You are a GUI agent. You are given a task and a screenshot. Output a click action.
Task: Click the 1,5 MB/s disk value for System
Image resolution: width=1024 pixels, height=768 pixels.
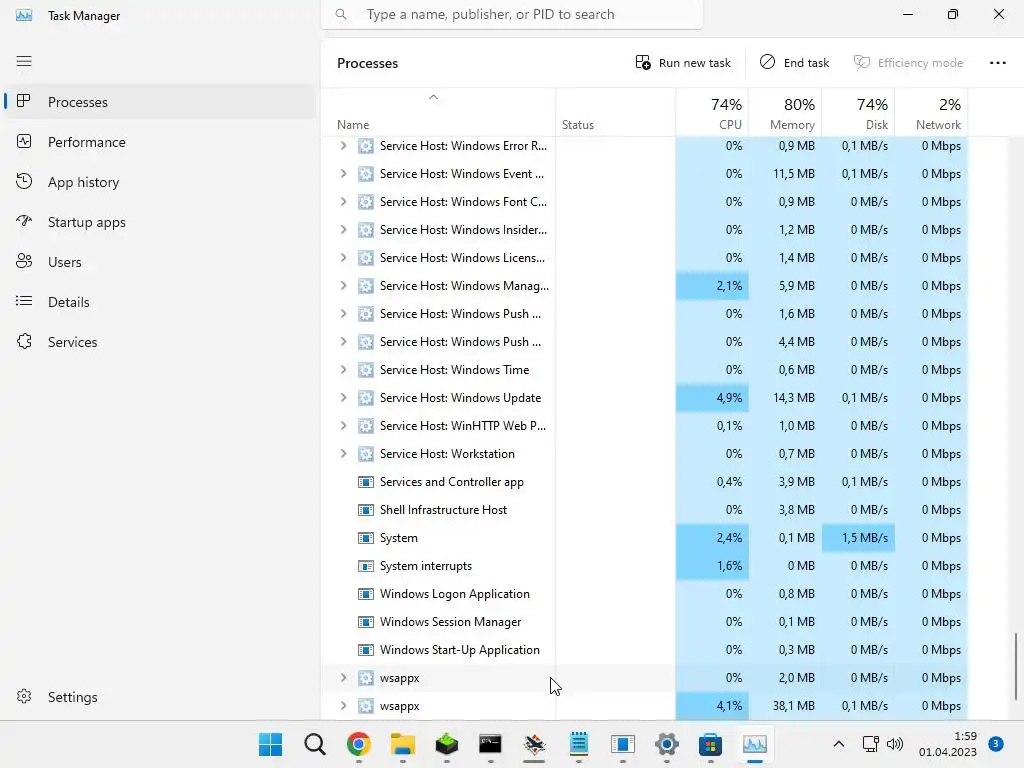pyautogui.click(x=859, y=538)
